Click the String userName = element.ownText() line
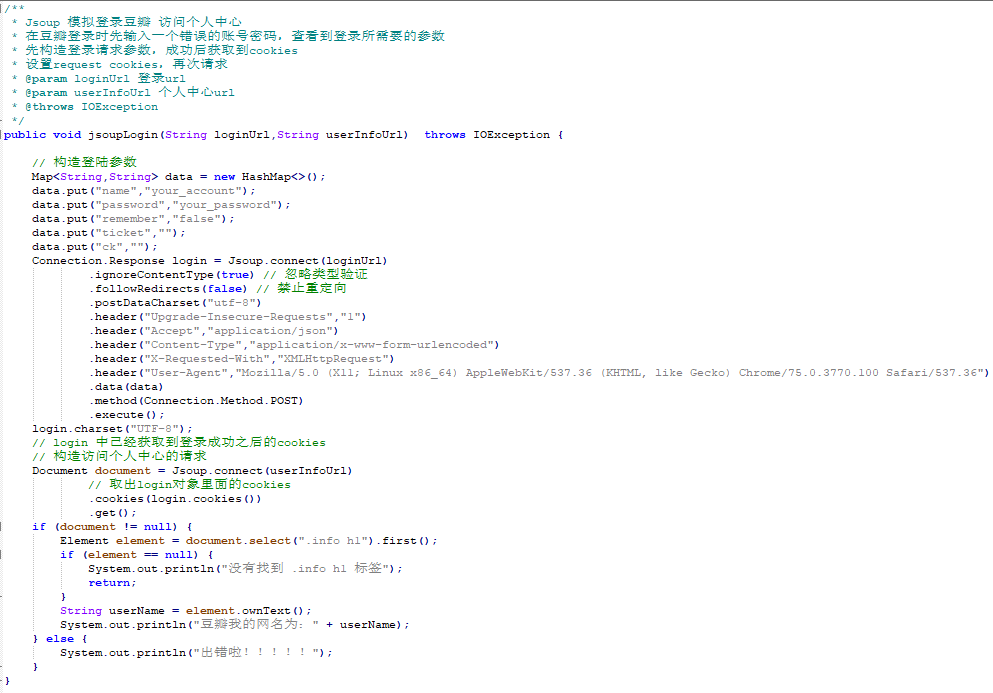 pyautogui.click(x=186, y=611)
